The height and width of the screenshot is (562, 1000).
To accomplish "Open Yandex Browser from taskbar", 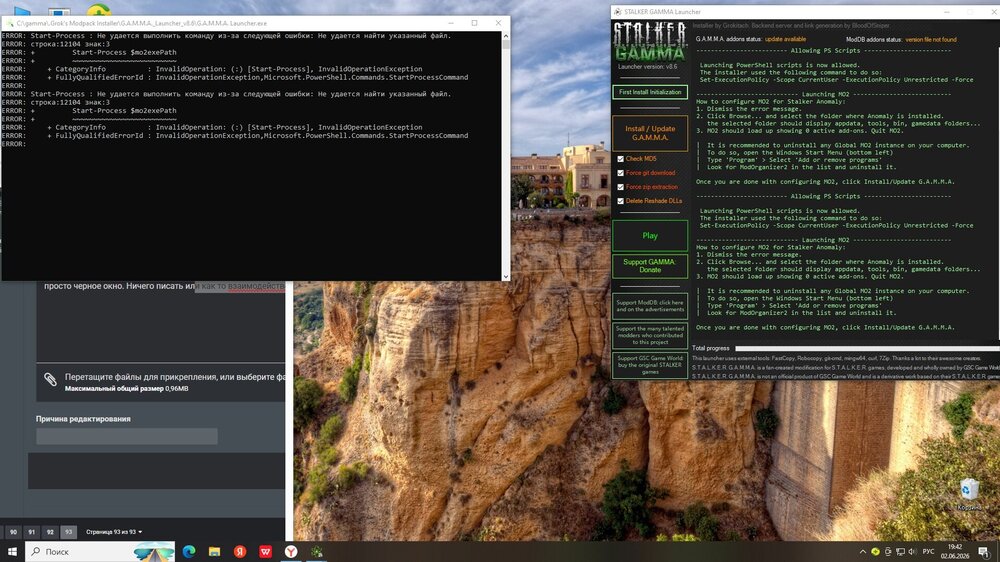I will 291,552.
